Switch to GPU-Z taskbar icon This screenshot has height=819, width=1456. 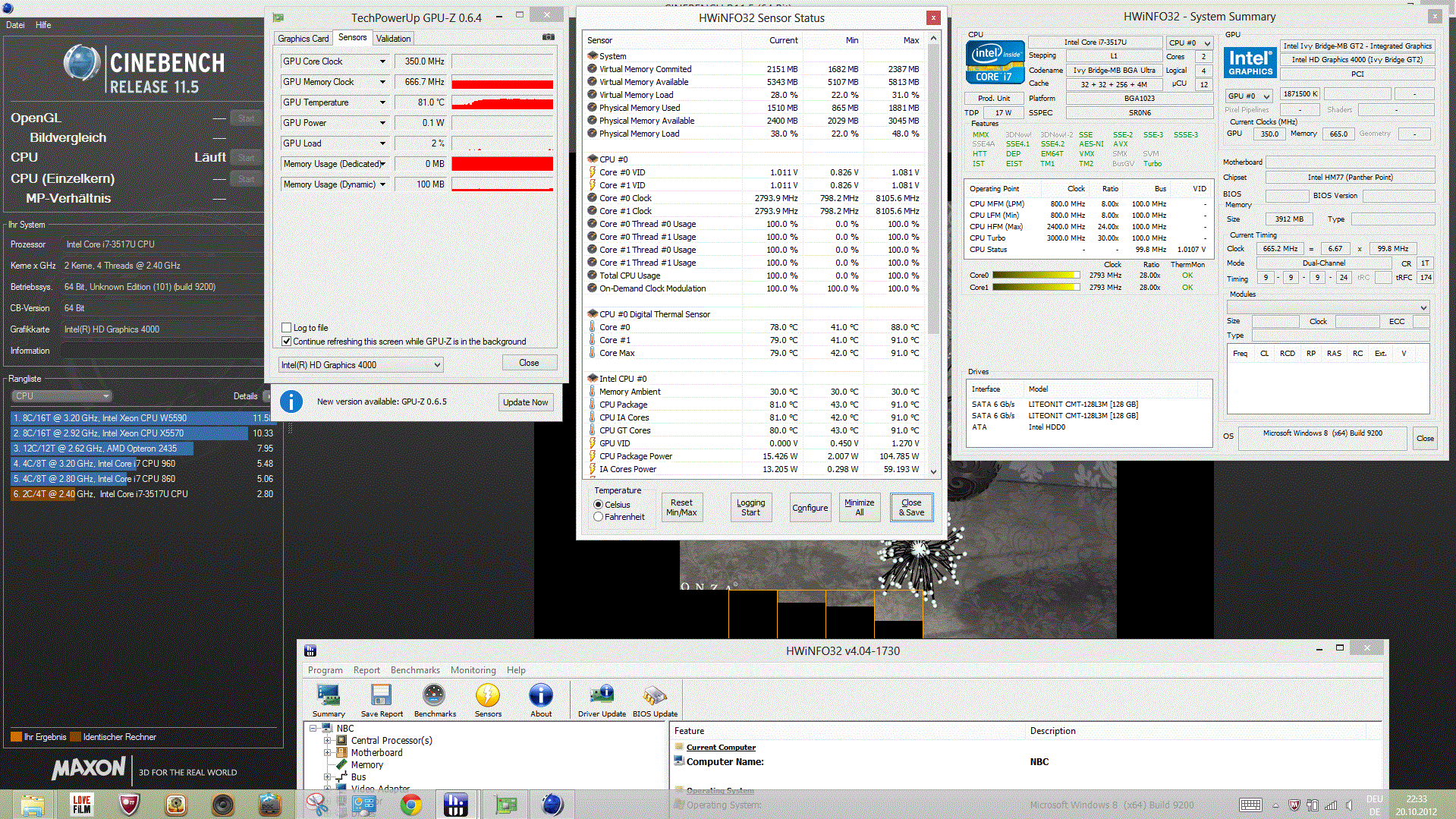(x=506, y=805)
